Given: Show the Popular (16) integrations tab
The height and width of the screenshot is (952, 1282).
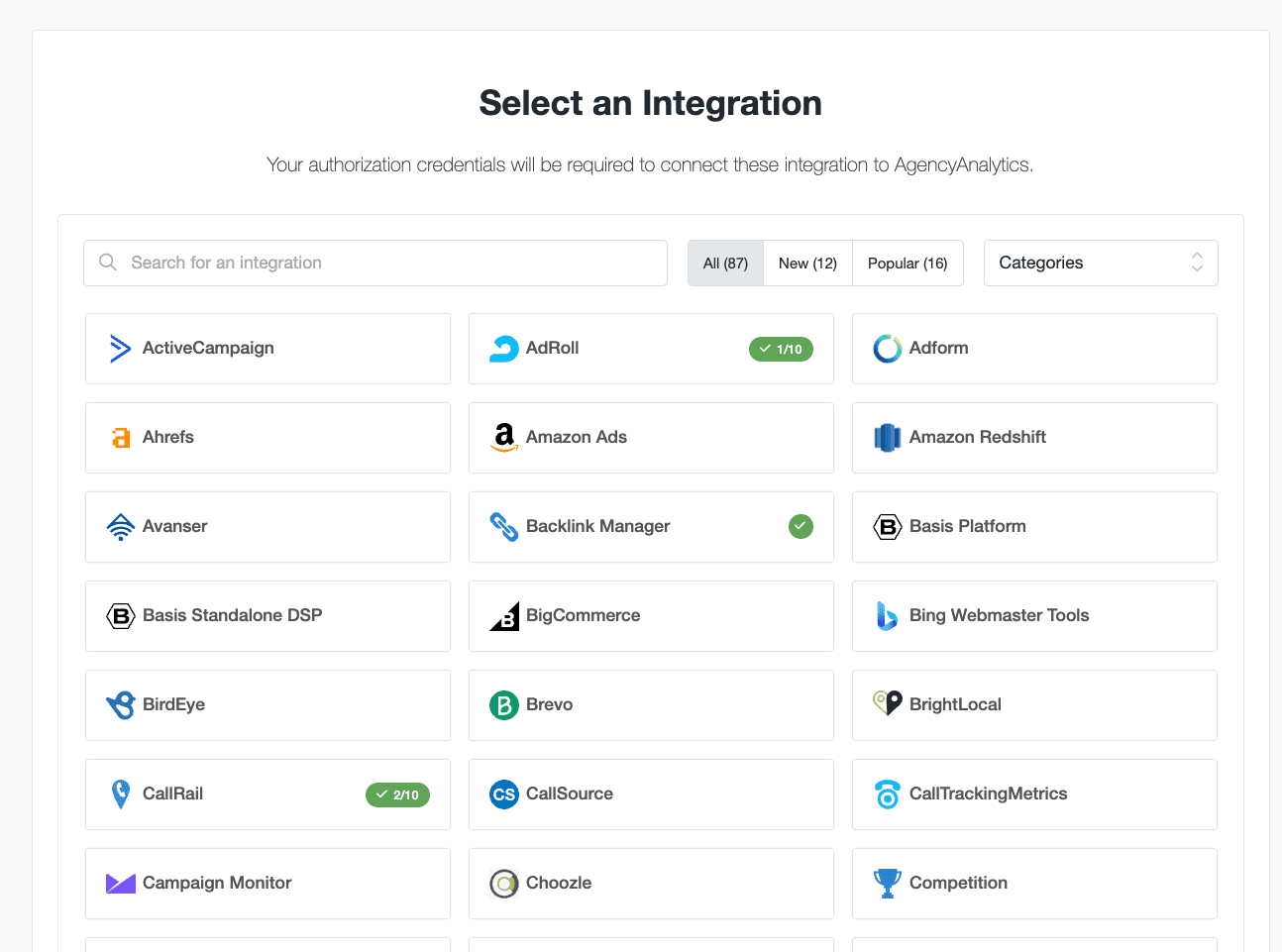Looking at the screenshot, I should click(x=908, y=264).
